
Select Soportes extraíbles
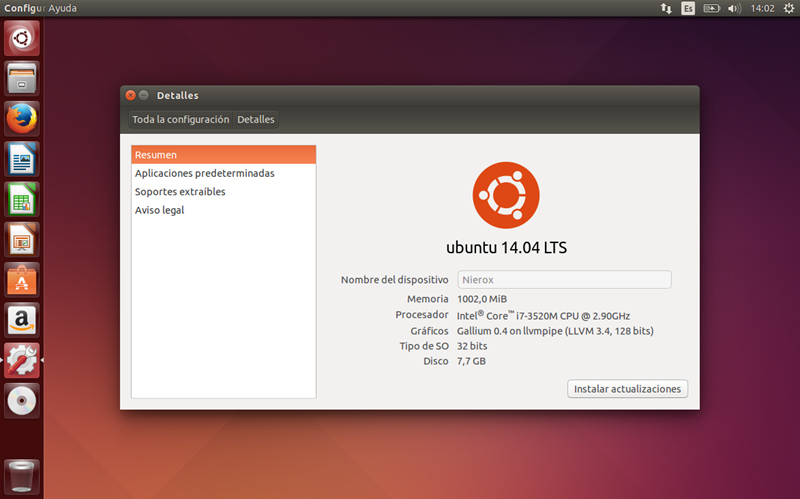pyautogui.click(x=223, y=192)
